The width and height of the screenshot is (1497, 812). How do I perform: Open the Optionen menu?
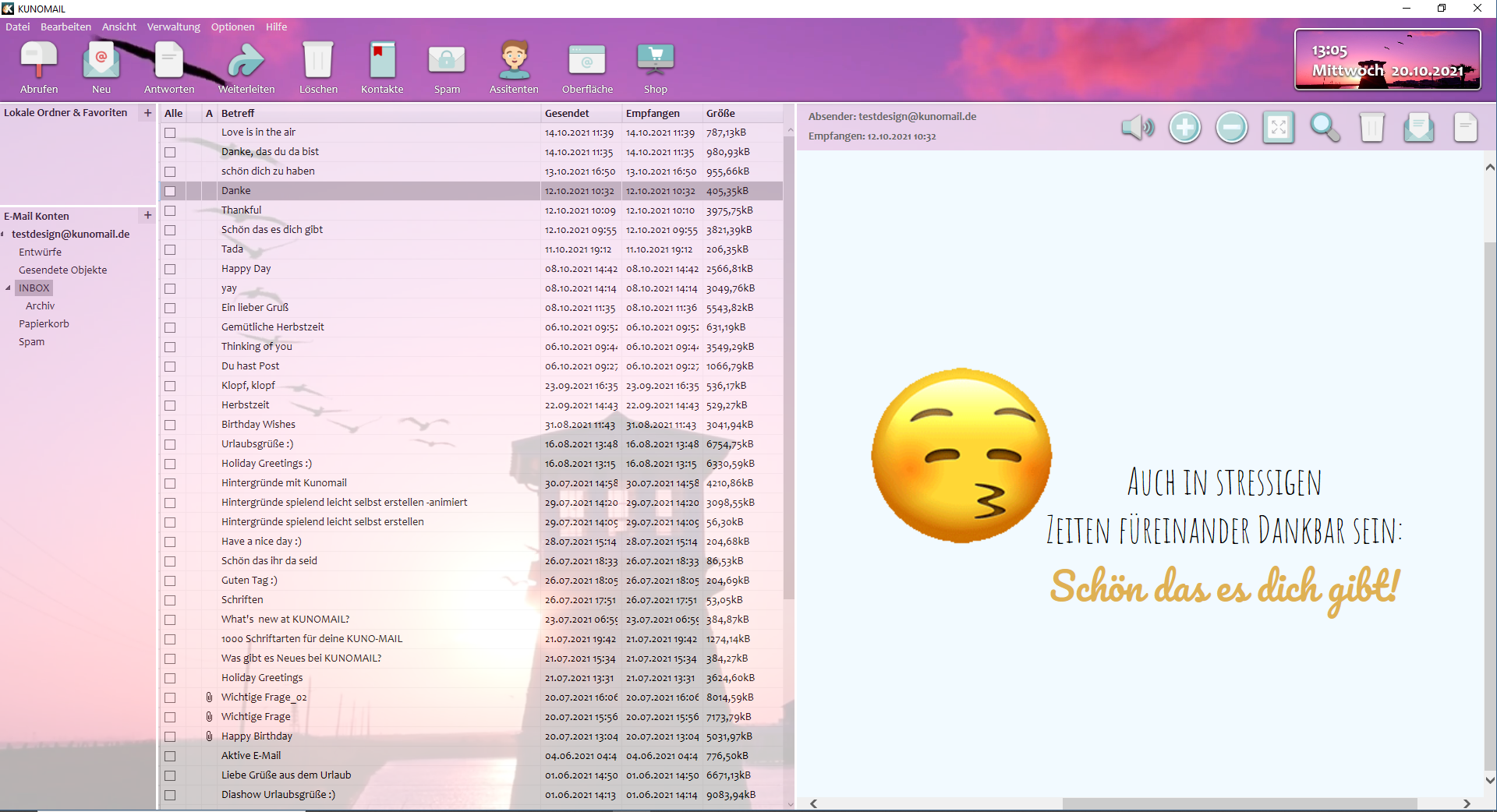[x=232, y=26]
